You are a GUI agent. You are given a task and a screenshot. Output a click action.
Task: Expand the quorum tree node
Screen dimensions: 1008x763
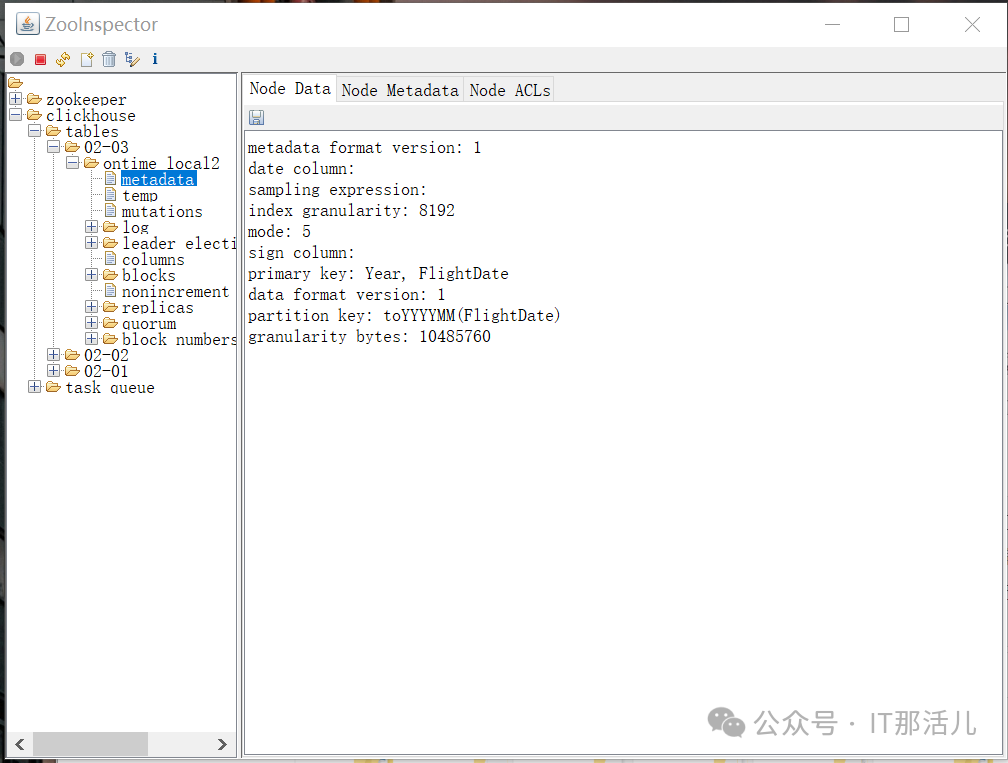[x=91, y=323]
